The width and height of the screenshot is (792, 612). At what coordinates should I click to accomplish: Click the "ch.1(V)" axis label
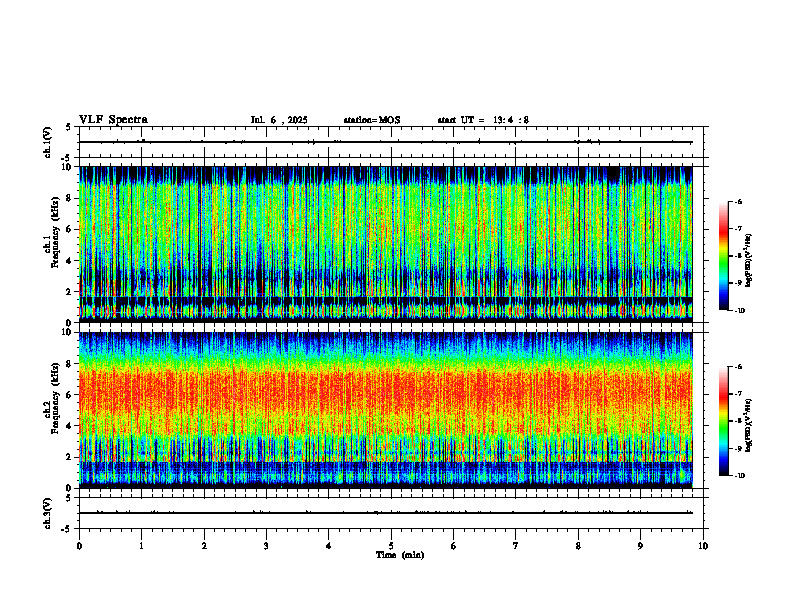tap(47, 142)
